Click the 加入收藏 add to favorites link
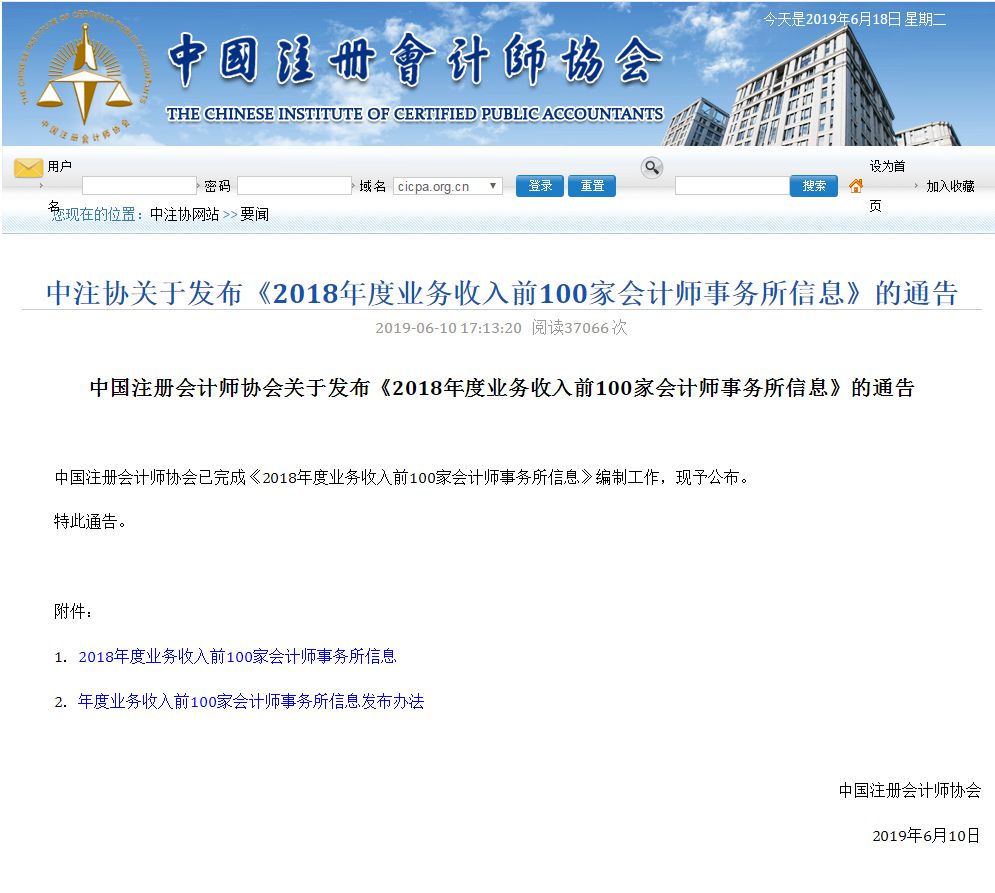The height and width of the screenshot is (893, 995). coord(949,186)
